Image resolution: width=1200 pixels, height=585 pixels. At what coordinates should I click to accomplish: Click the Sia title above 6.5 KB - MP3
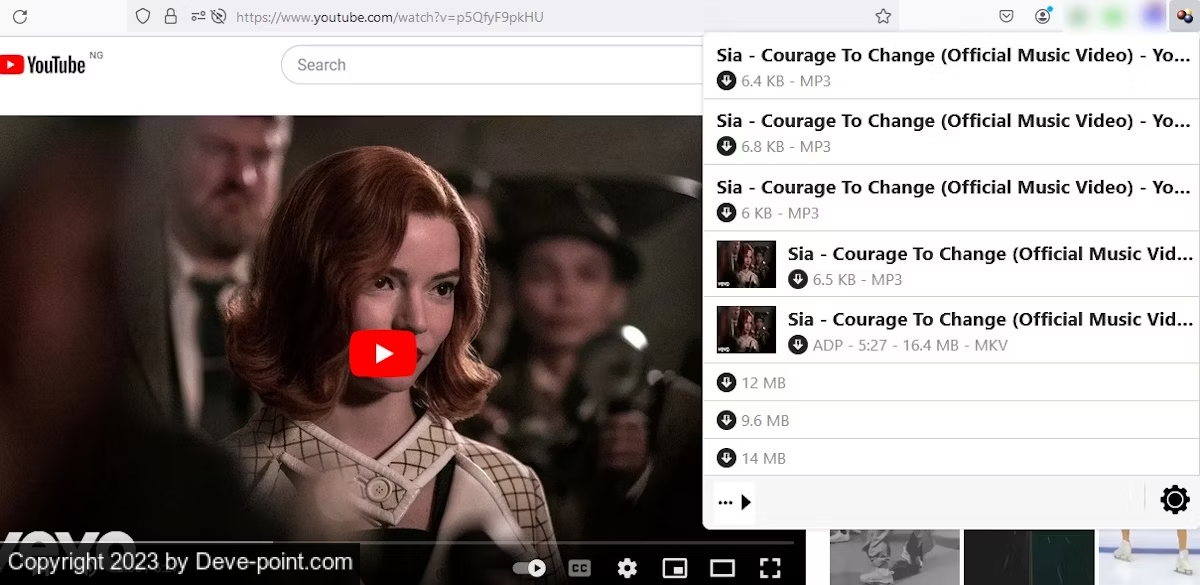990,254
